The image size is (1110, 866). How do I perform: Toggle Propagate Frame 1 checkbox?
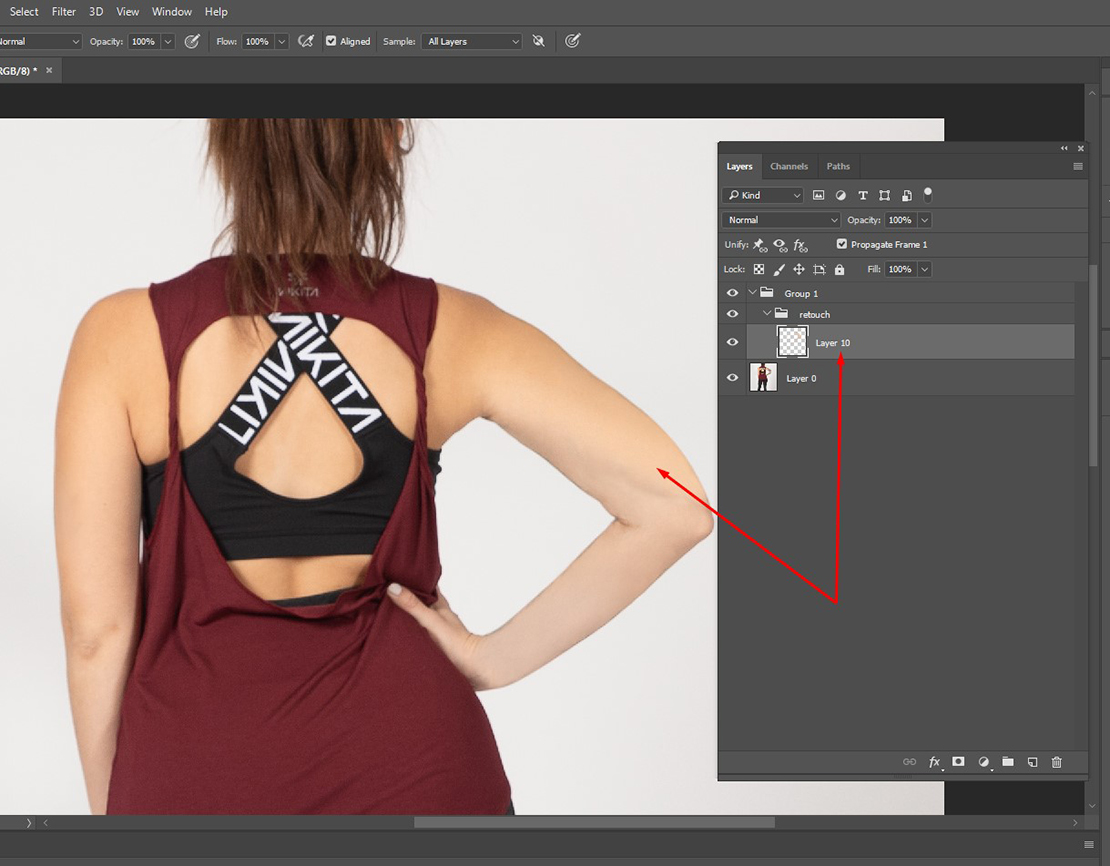tap(841, 244)
